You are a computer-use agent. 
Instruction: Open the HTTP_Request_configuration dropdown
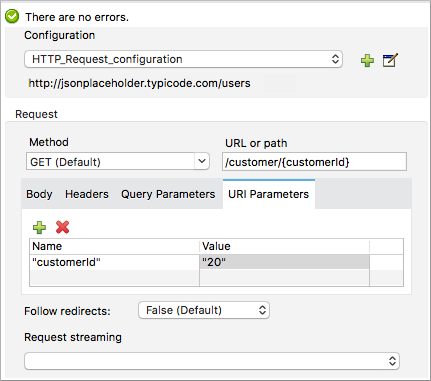point(183,59)
